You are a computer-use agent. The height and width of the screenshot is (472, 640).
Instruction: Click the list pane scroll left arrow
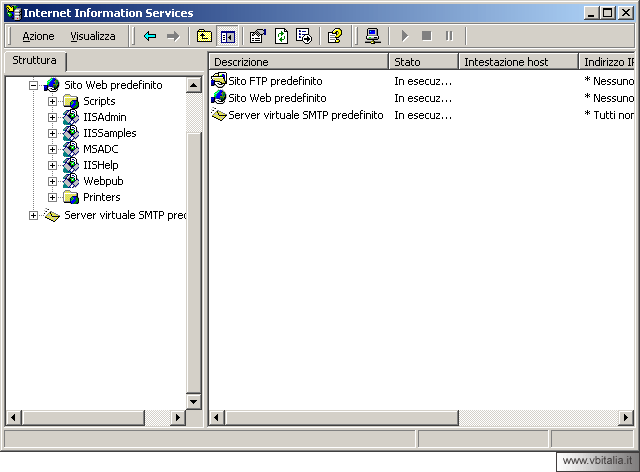[x=217, y=417]
